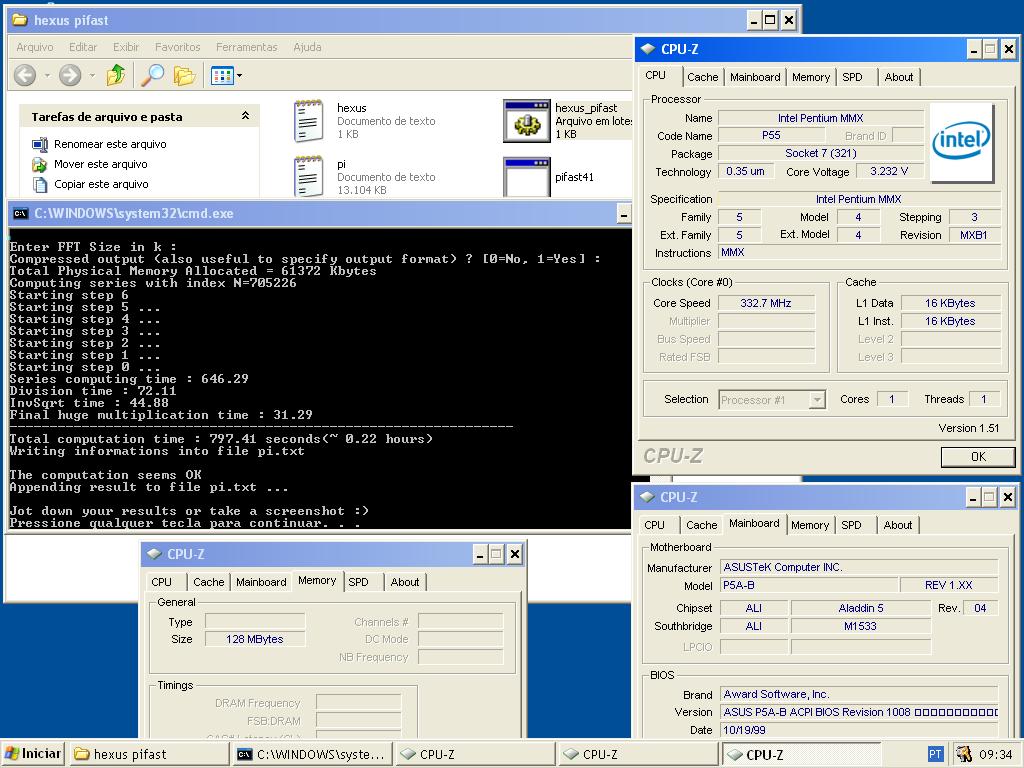Switch to Memory tab in top CPU-Z

810,77
